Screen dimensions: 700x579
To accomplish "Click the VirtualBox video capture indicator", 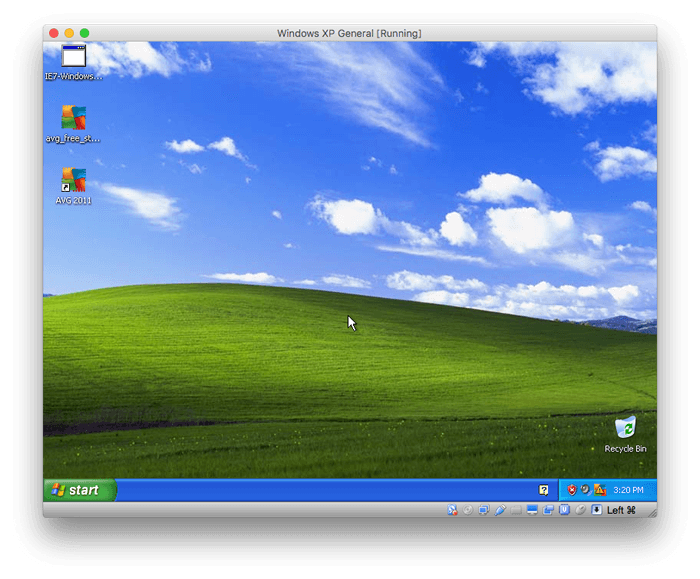I will click(x=548, y=510).
